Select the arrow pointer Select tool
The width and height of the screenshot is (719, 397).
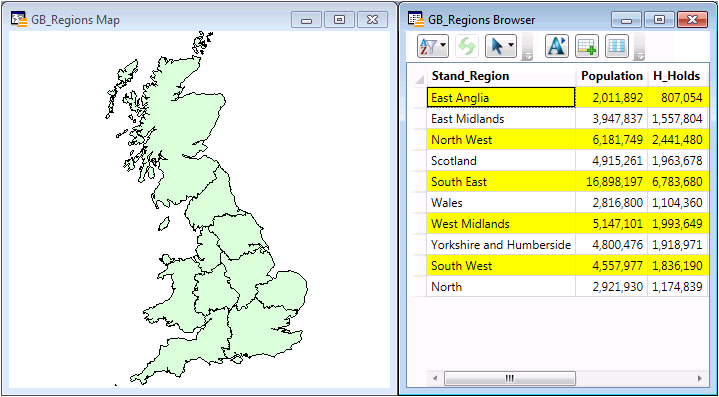tap(497, 46)
